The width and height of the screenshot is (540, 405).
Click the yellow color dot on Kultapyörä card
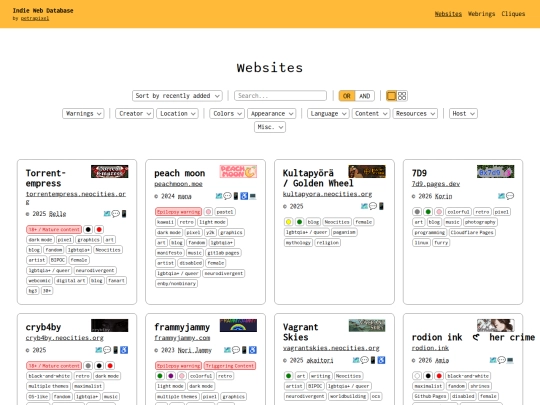(x=289, y=222)
